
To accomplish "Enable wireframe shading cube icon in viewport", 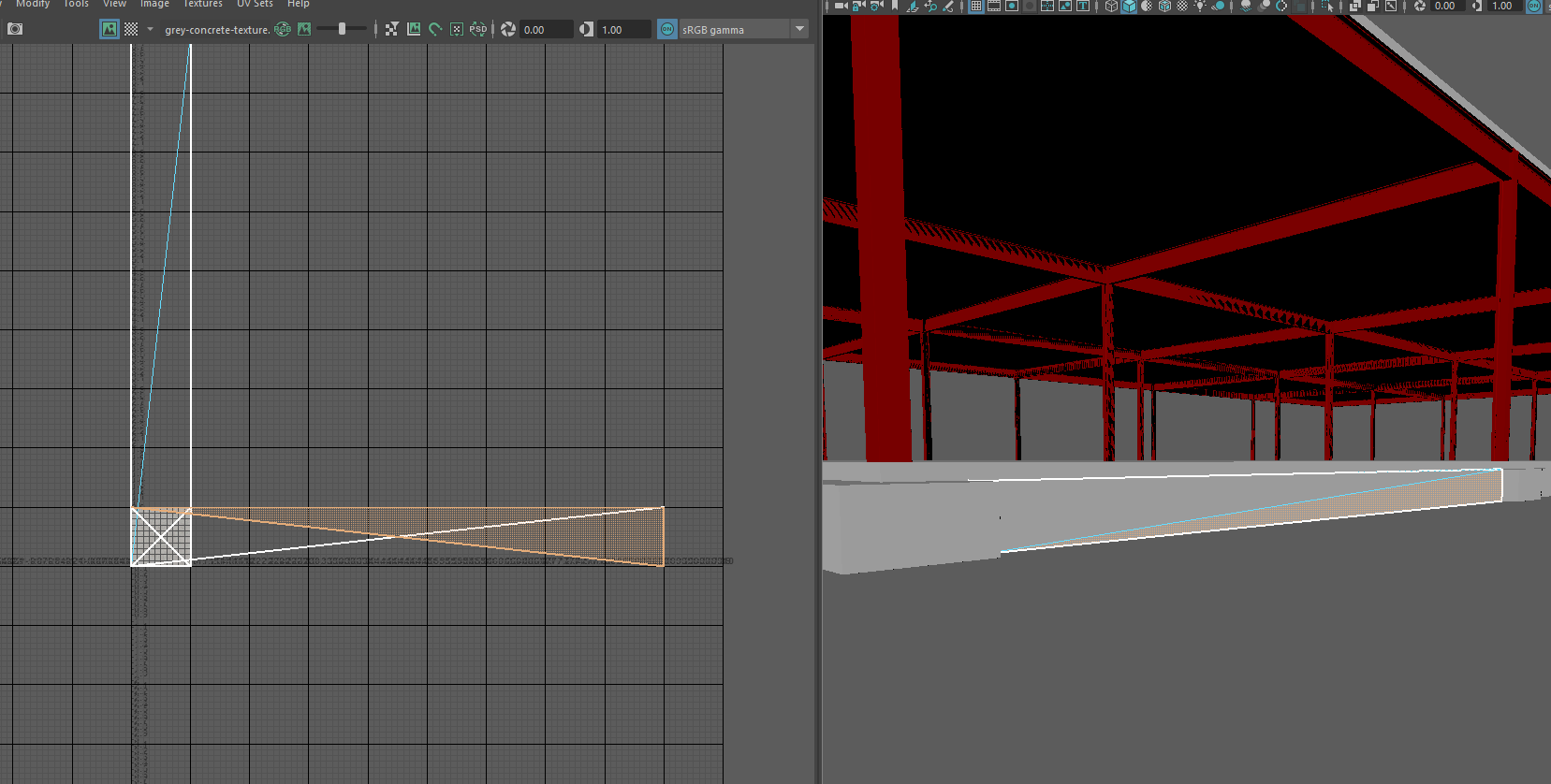I will tap(1111, 6).
